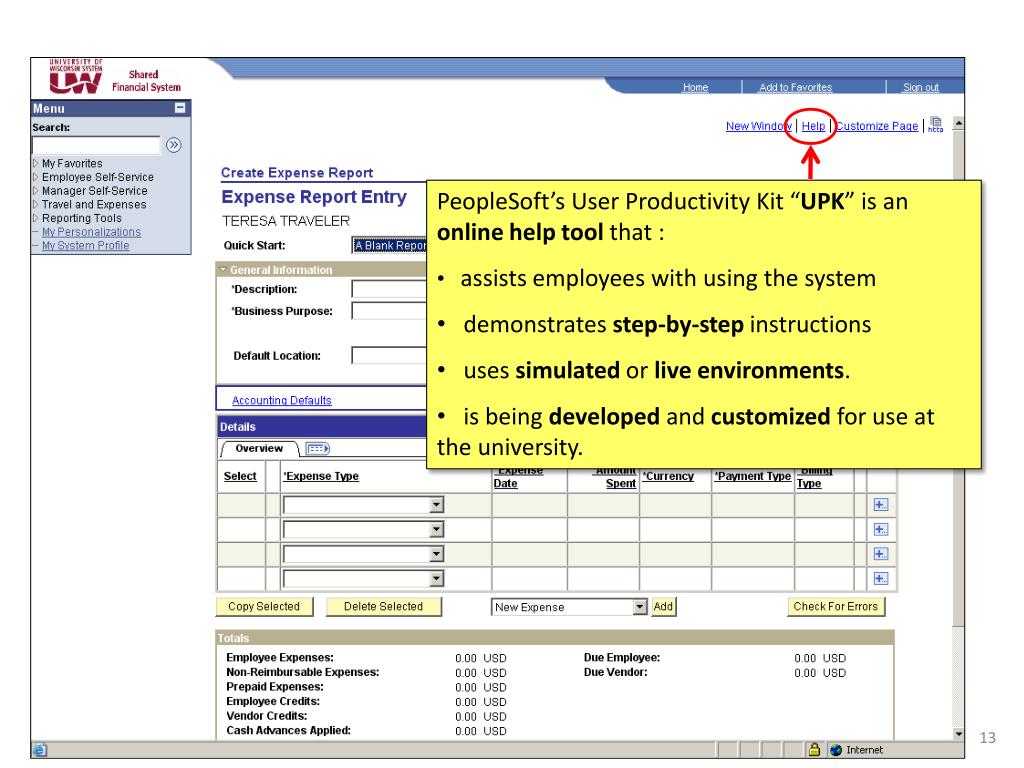Sort by the Expense Type column header

click(321, 476)
